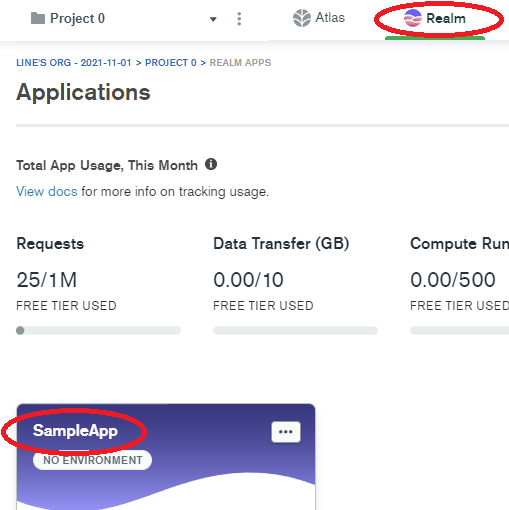The width and height of the screenshot is (509, 510).
Task: Select the Project 0 name label
Action: pyautogui.click(x=77, y=18)
